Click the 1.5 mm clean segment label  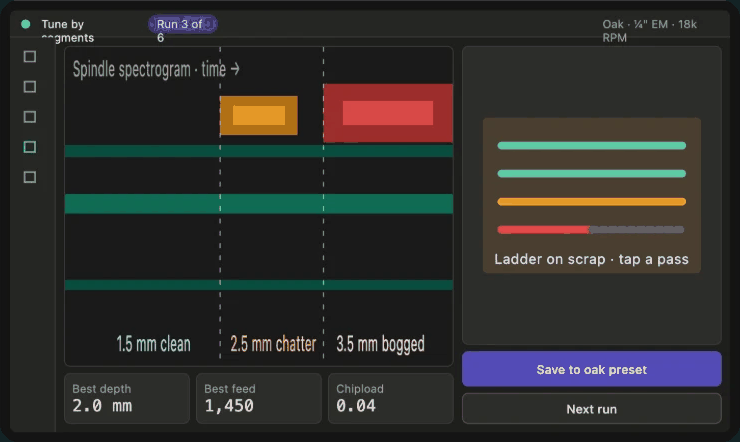click(153, 344)
